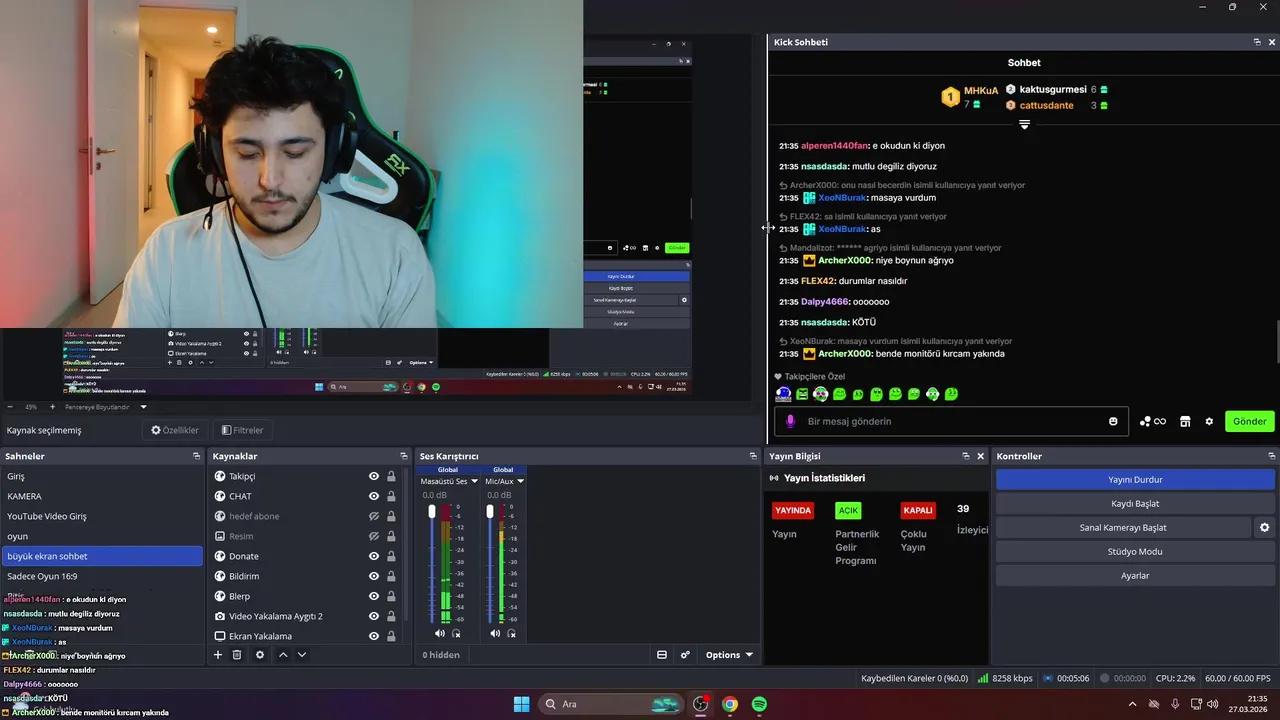Add a new source with plus icon
Screen dimensions: 1280x720
tap(217, 655)
